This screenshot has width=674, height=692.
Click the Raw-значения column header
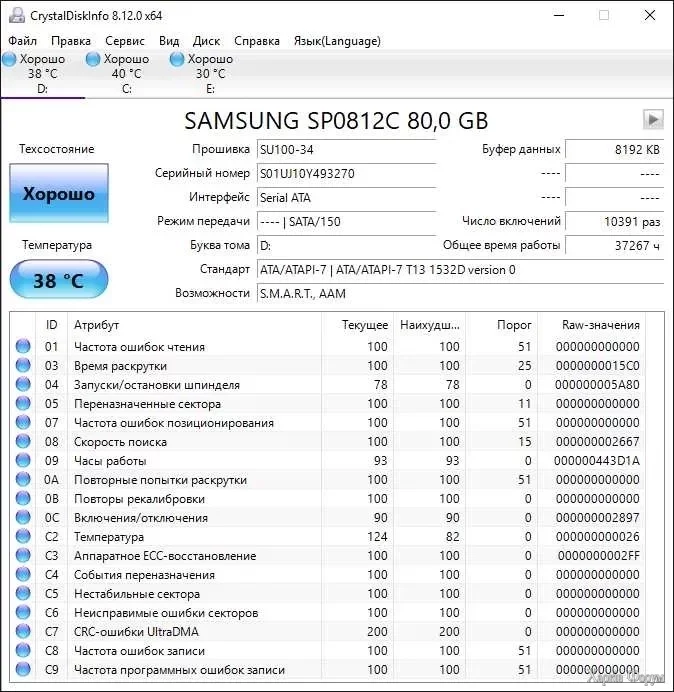(x=591, y=325)
